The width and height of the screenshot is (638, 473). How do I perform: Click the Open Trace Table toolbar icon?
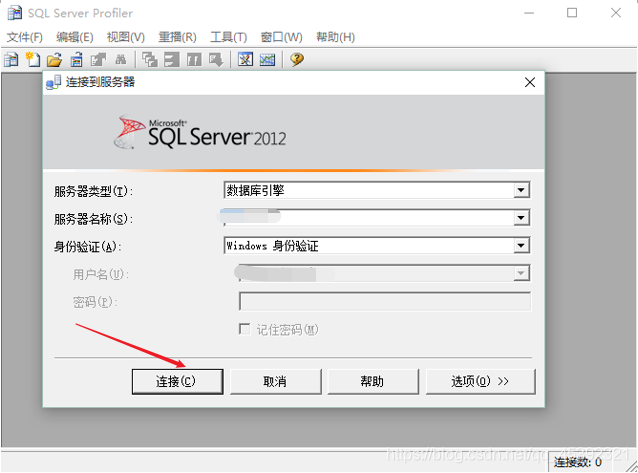[x=76, y=60]
